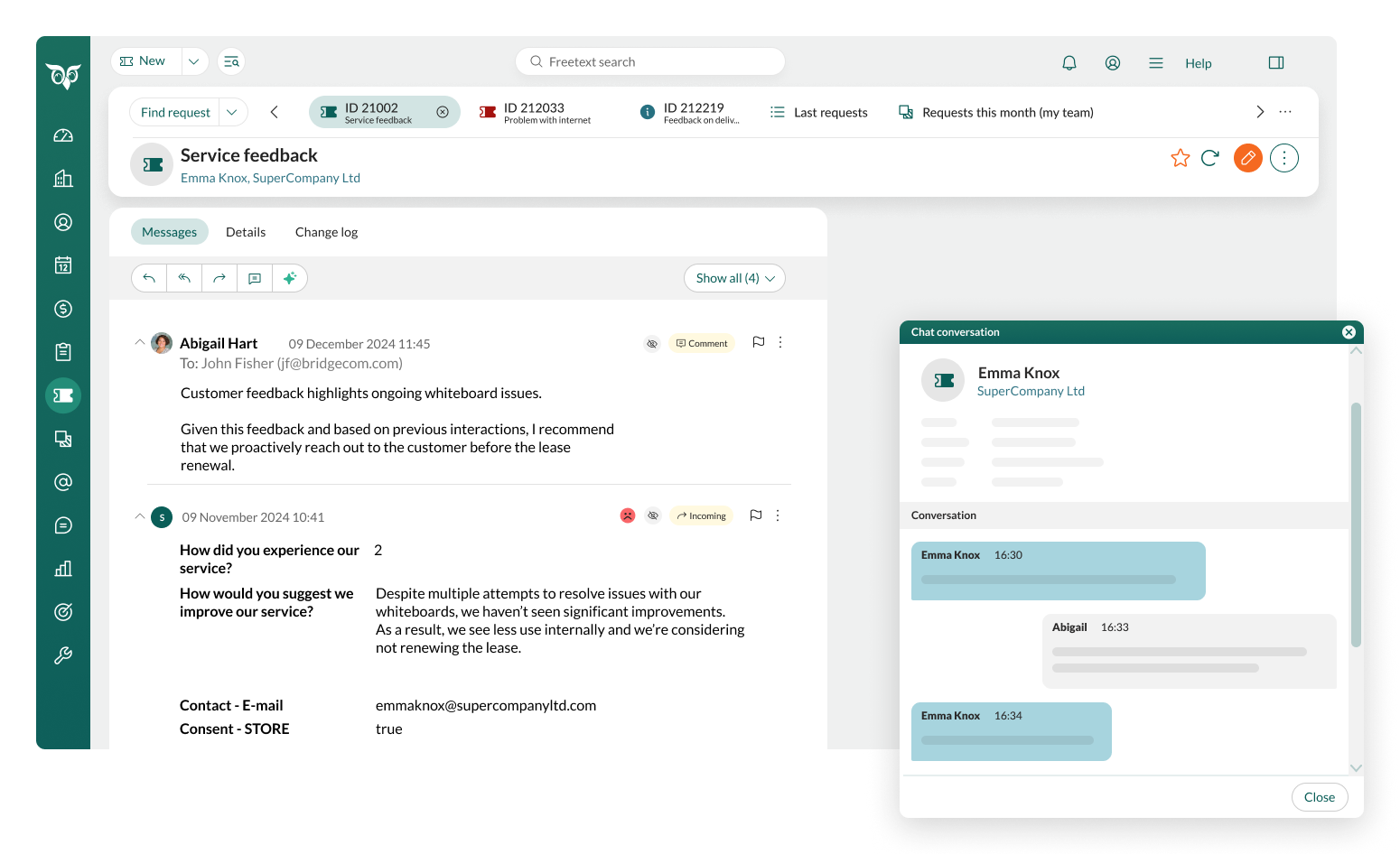Open the dashboard gauge icon in sidebar
1400x854 pixels.
63,135
